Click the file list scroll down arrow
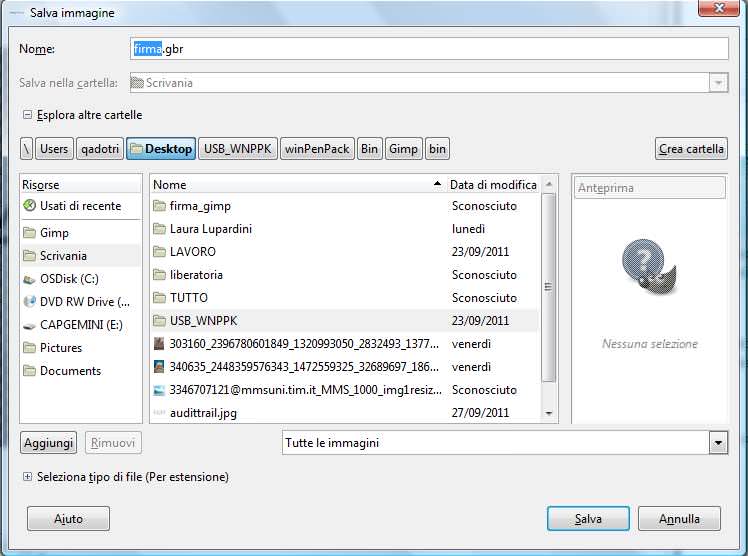Viewport: 748px width, 556px height. [x=549, y=413]
